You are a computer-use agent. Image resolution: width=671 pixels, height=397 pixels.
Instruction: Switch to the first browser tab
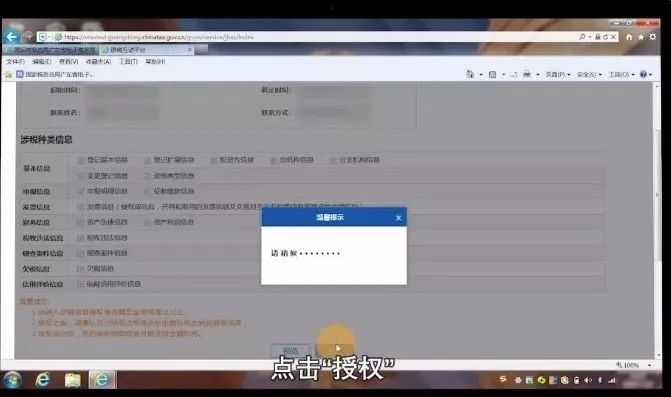[52, 50]
